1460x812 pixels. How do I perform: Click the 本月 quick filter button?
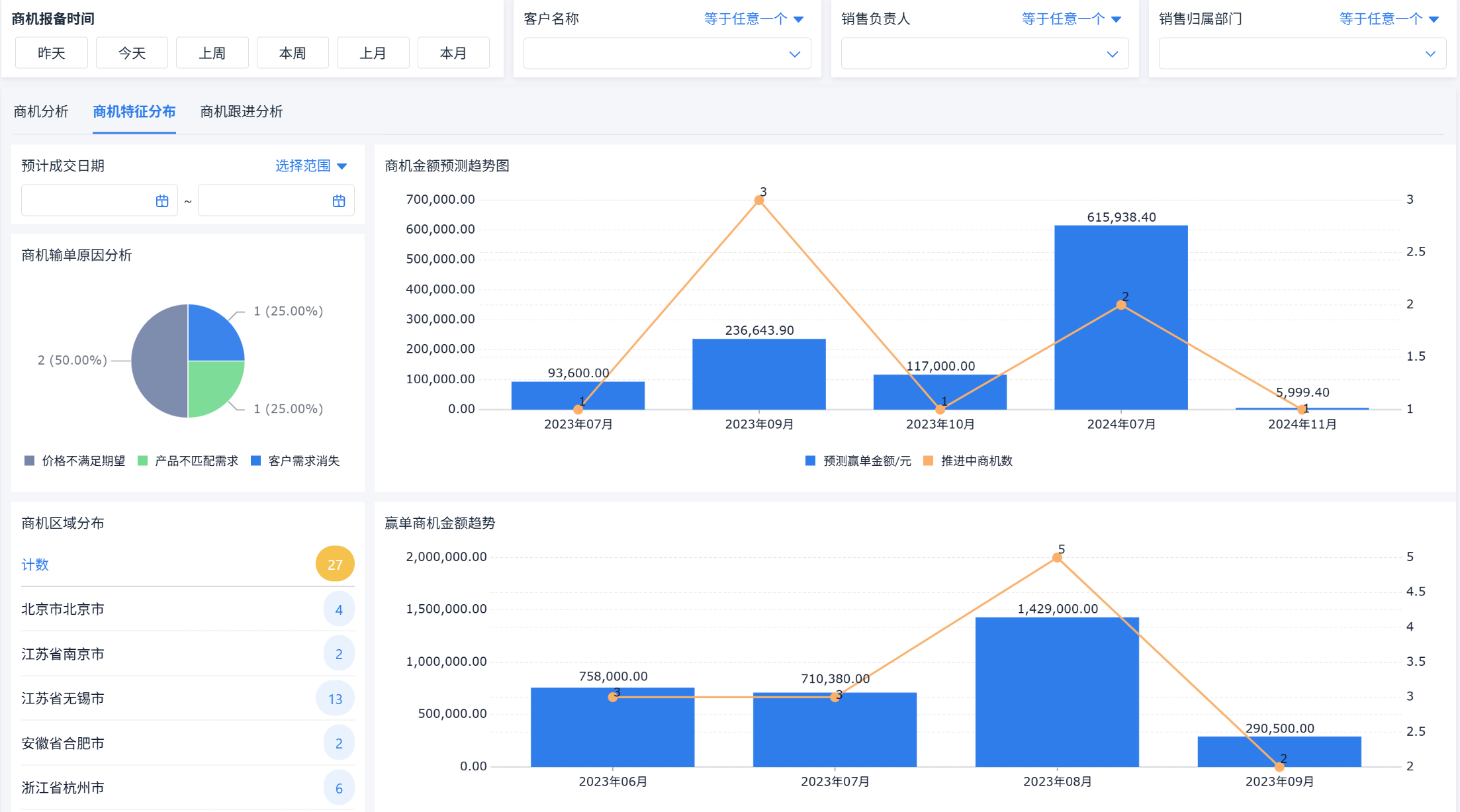coord(453,53)
